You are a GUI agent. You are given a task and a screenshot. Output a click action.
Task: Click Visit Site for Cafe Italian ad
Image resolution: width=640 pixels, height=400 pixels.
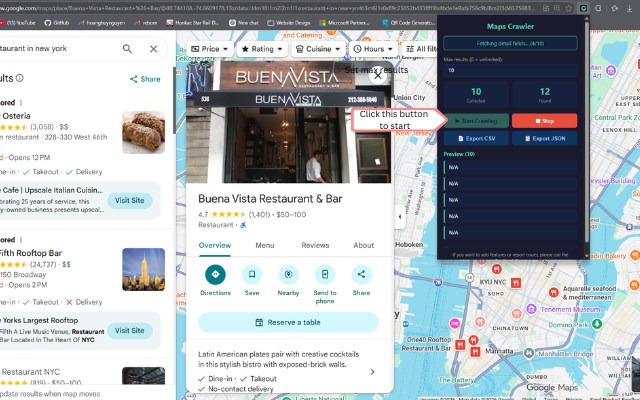pyautogui.click(x=129, y=200)
